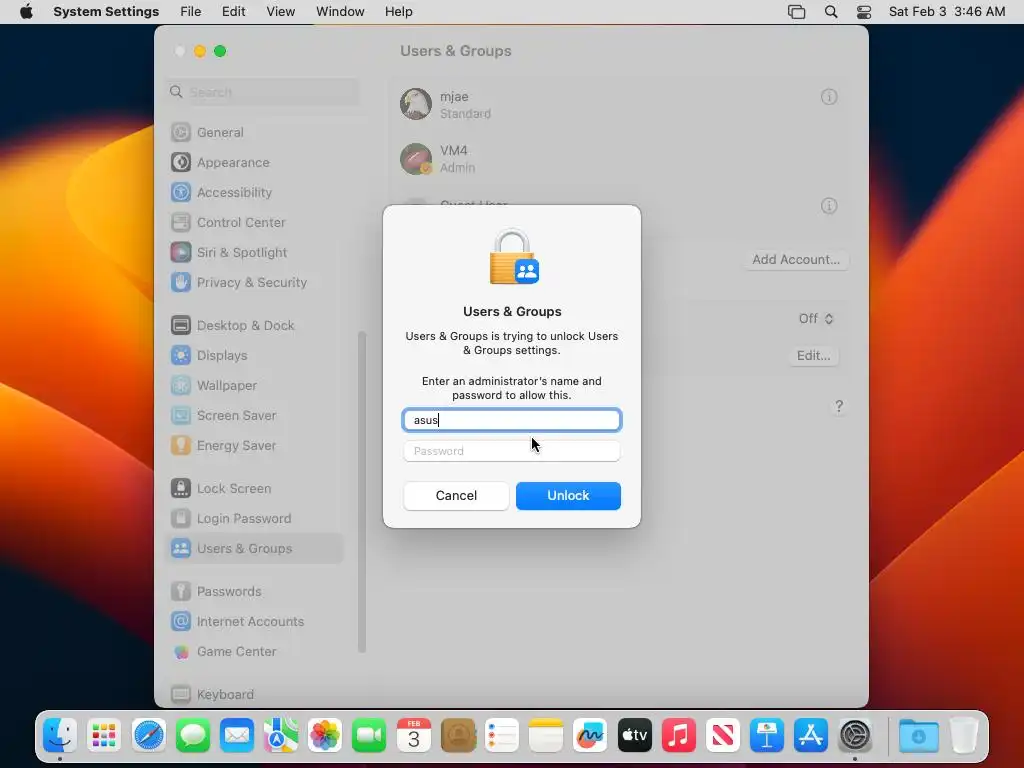
Task: Open Siri & Spotlight settings
Action: 255,253
